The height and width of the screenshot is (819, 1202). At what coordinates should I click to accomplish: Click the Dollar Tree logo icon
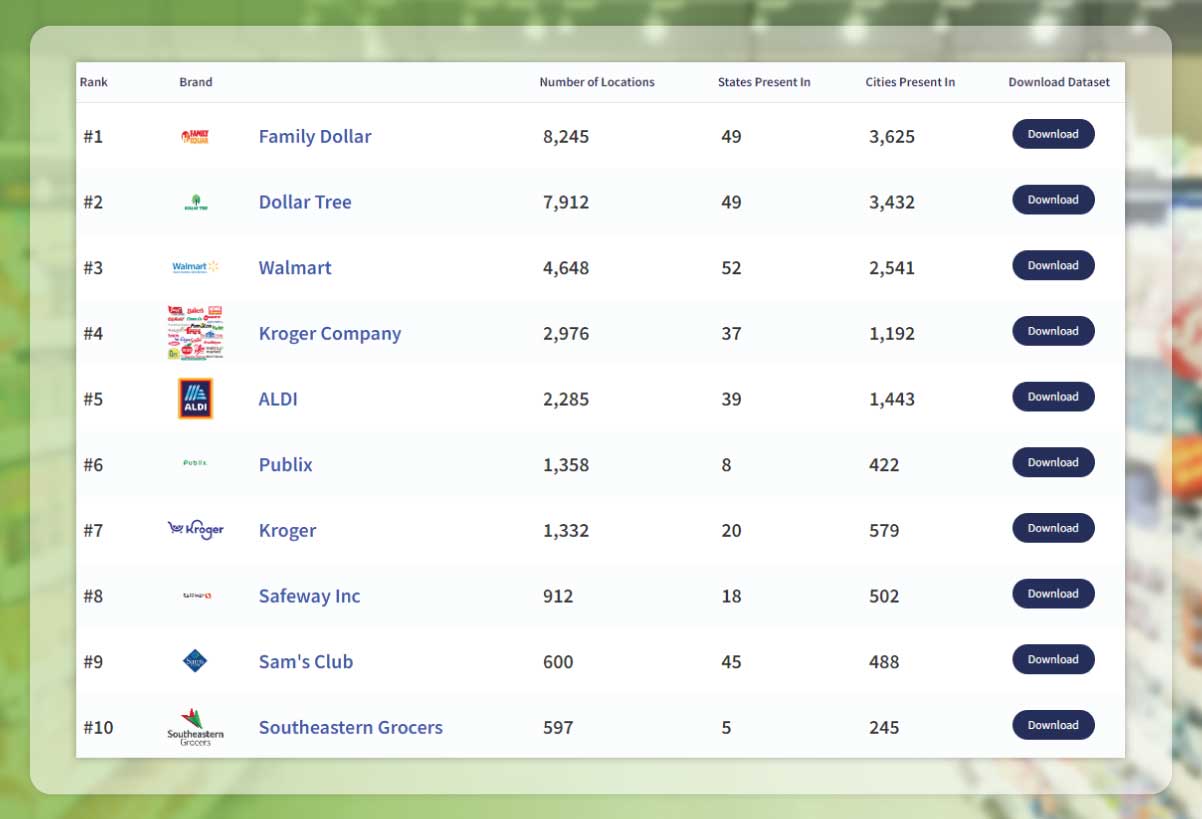coord(196,202)
